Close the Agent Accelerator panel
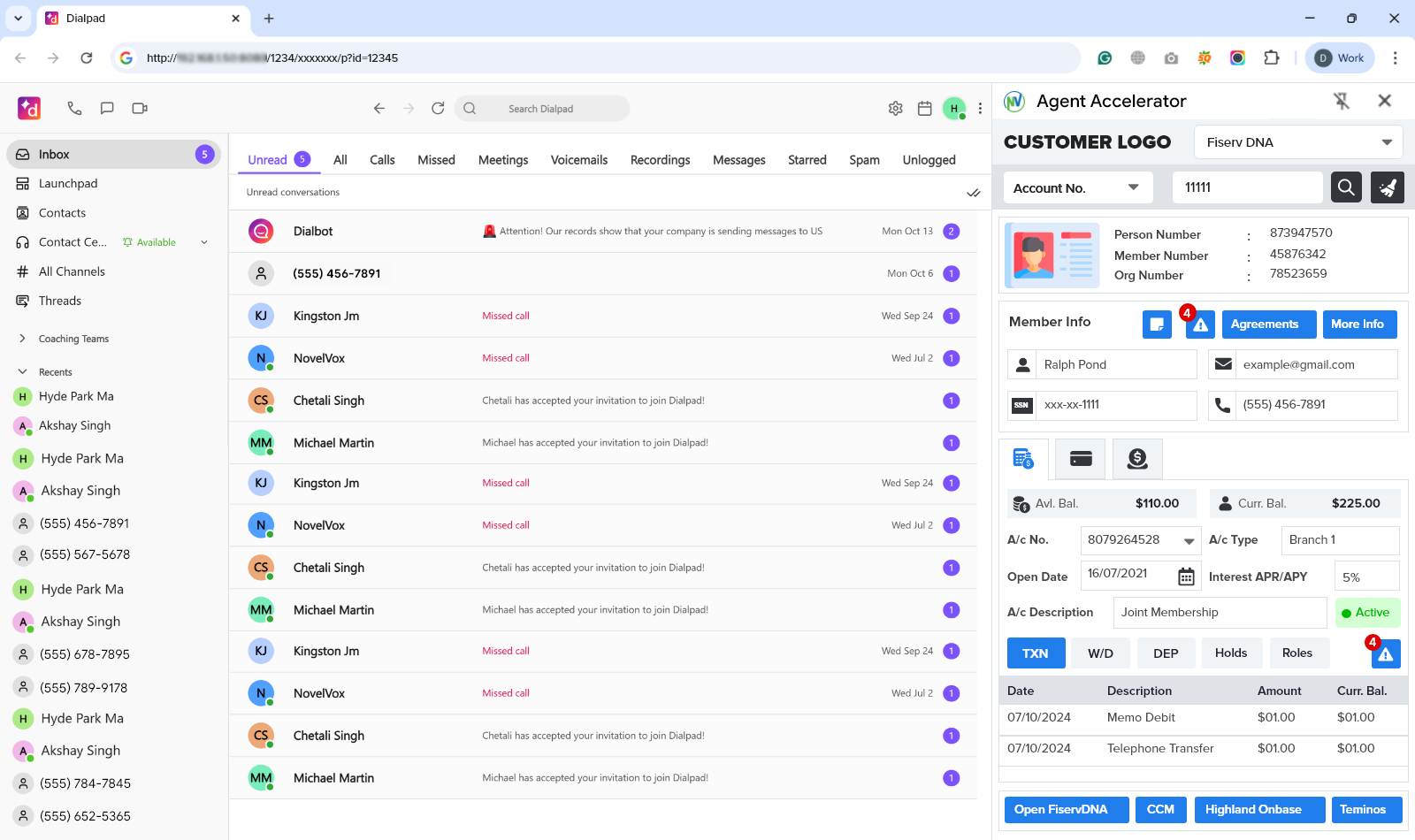 (1385, 101)
